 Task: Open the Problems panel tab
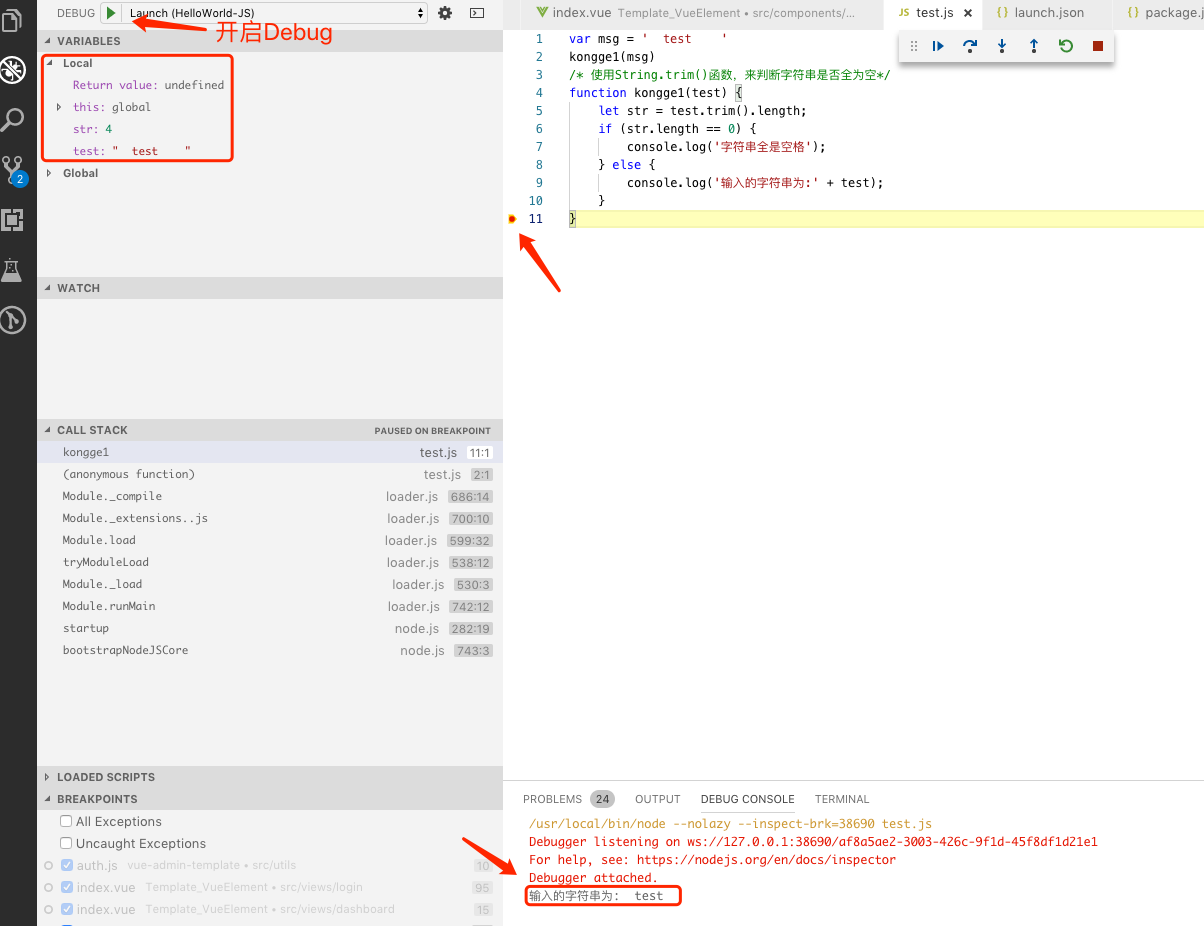[x=552, y=799]
